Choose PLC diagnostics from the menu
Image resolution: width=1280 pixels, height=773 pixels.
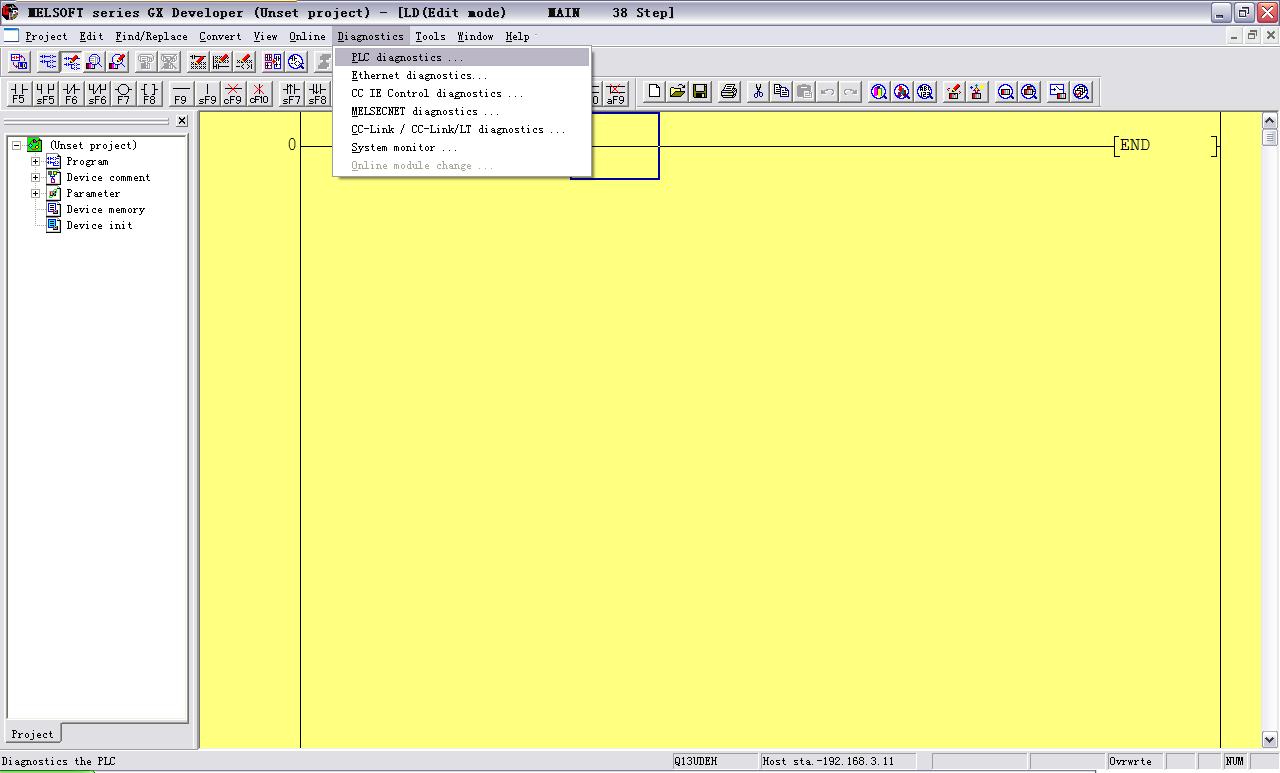pos(407,57)
